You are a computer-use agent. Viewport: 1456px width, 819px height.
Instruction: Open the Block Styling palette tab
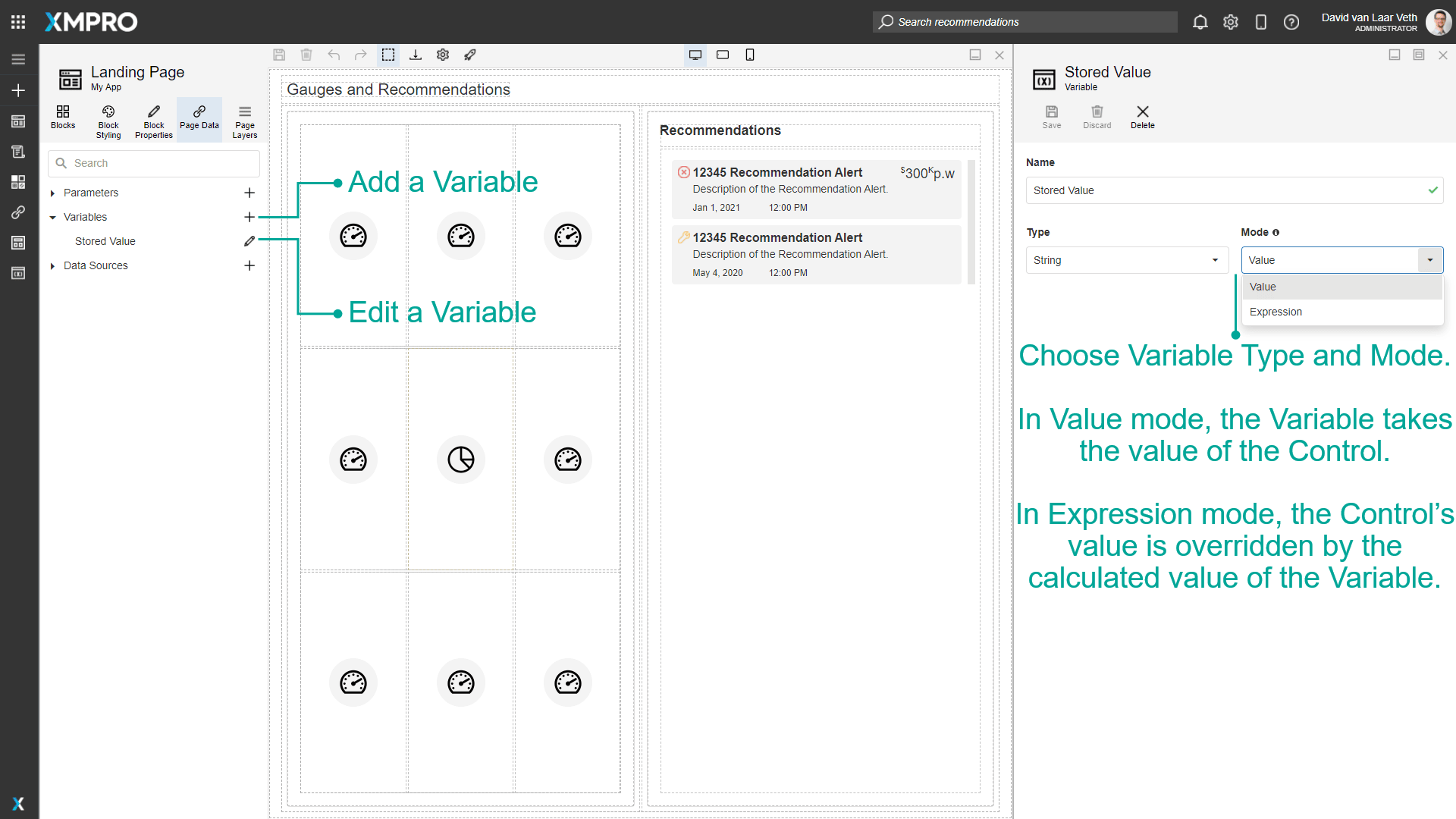(108, 120)
